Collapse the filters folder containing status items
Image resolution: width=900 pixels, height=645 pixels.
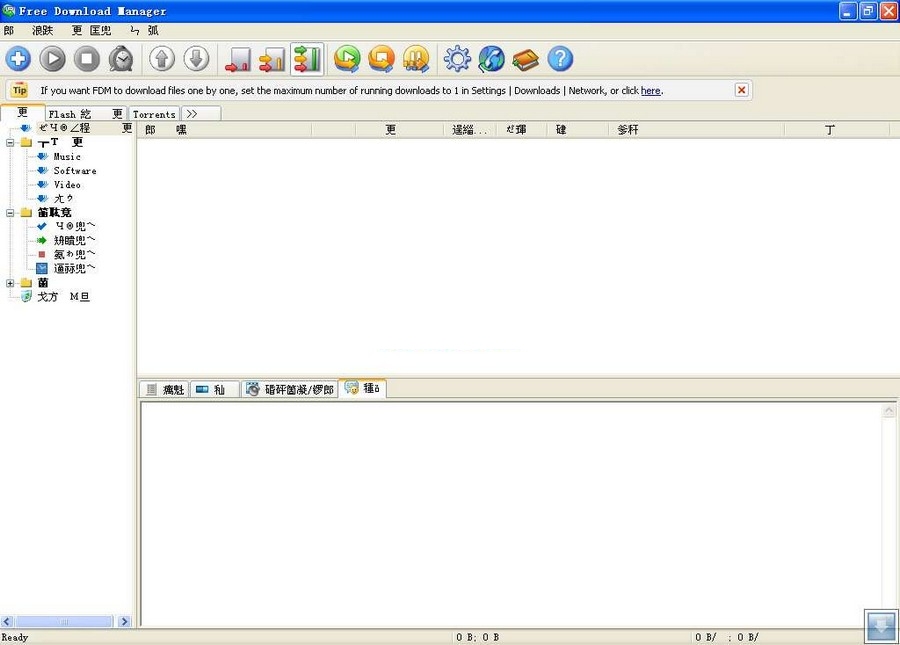[10, 213]
